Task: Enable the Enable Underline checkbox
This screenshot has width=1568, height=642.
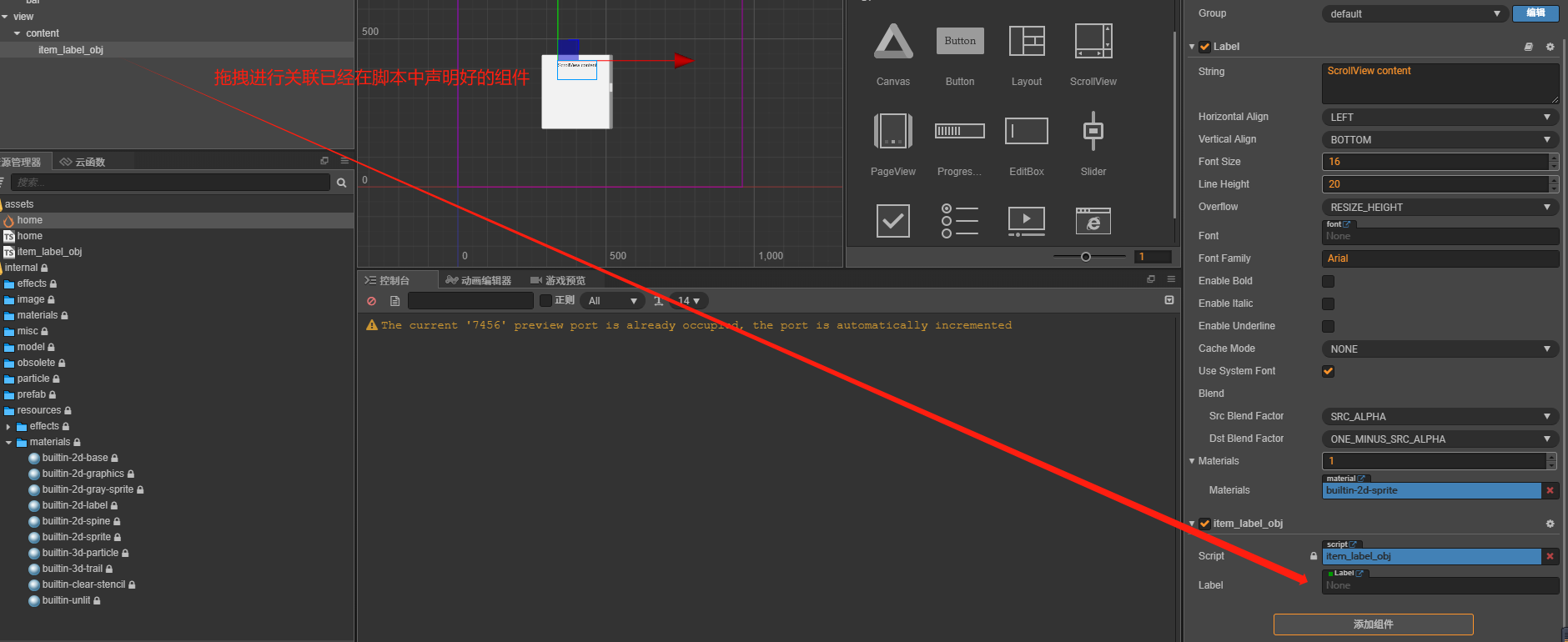Action: tap(1328, 326)
